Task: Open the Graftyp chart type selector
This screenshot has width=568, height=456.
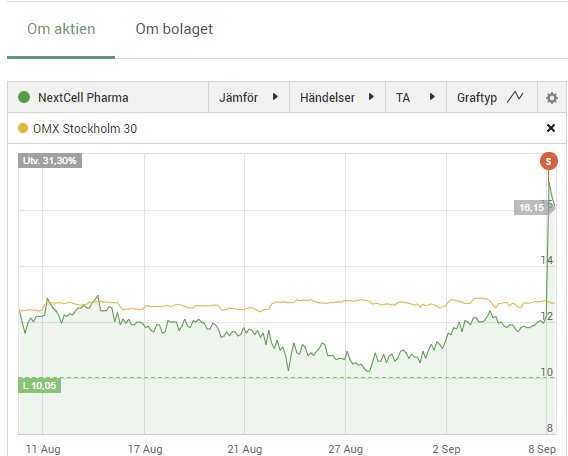Action: 492,97
